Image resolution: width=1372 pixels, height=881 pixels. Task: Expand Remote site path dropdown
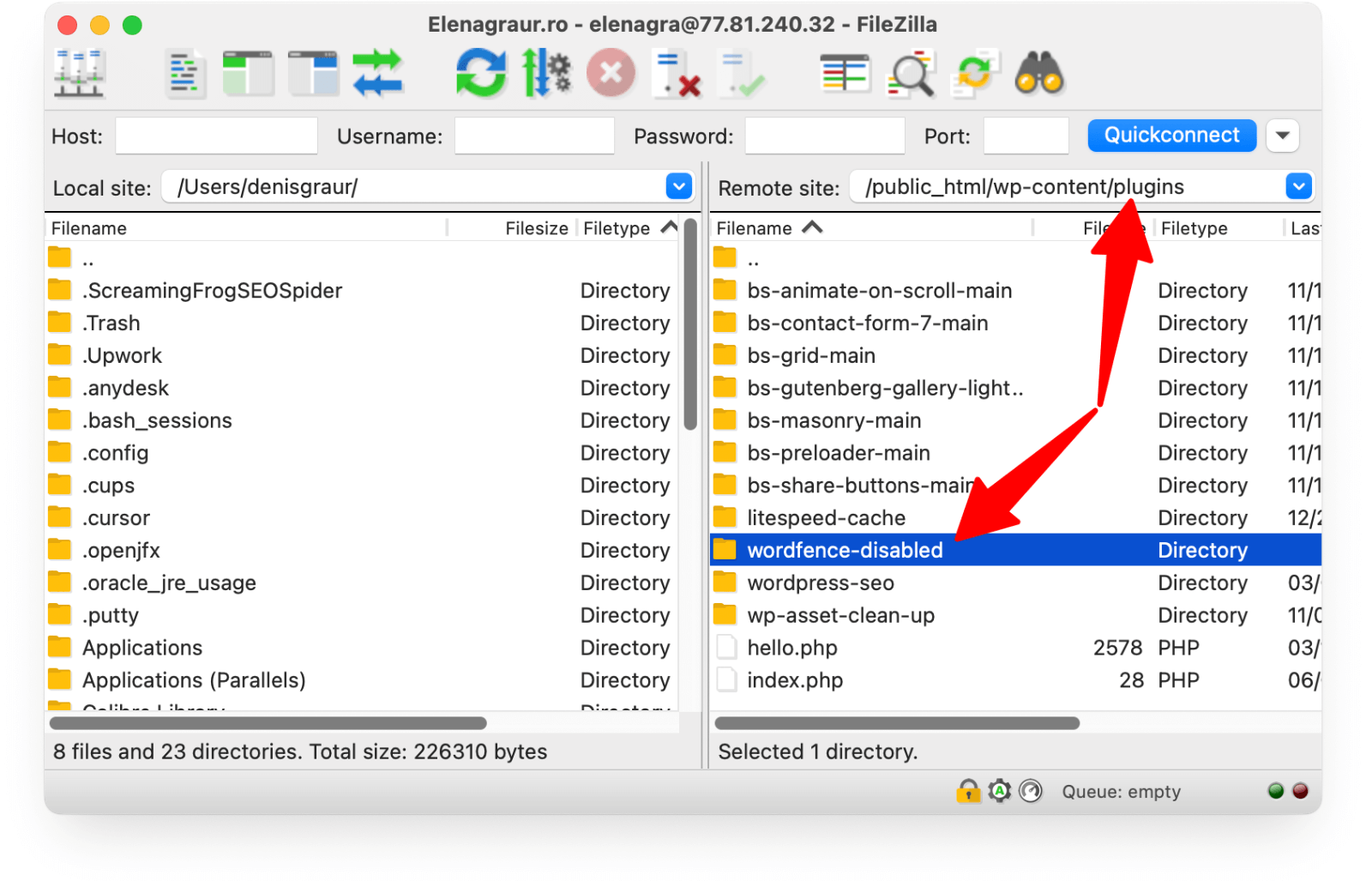click(x=1298, y=186)
